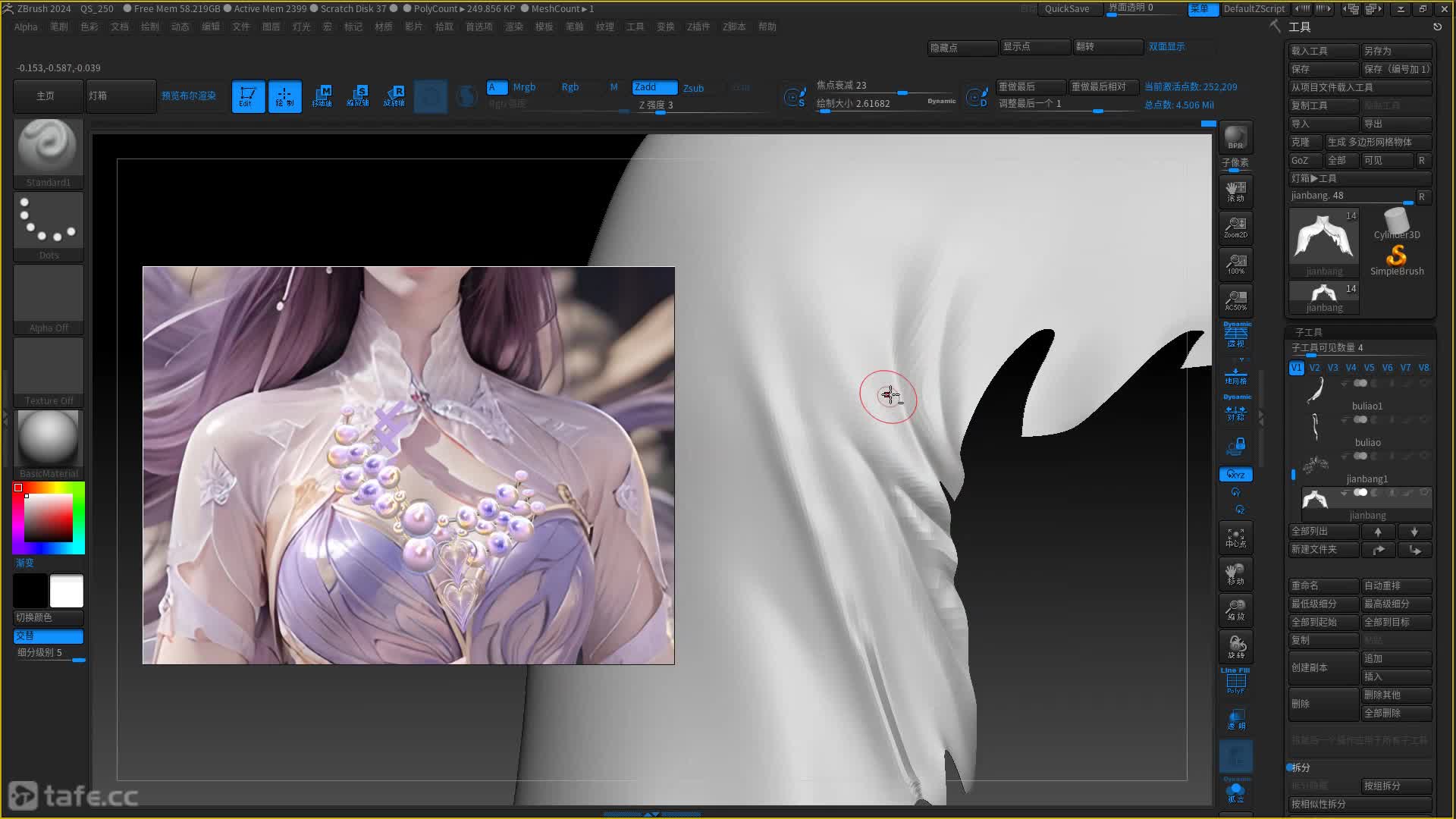Click the Dynamic brush size S icon
Image resolution: width=1456 pixels, height=819 pixels.
[x=795, y=97]
